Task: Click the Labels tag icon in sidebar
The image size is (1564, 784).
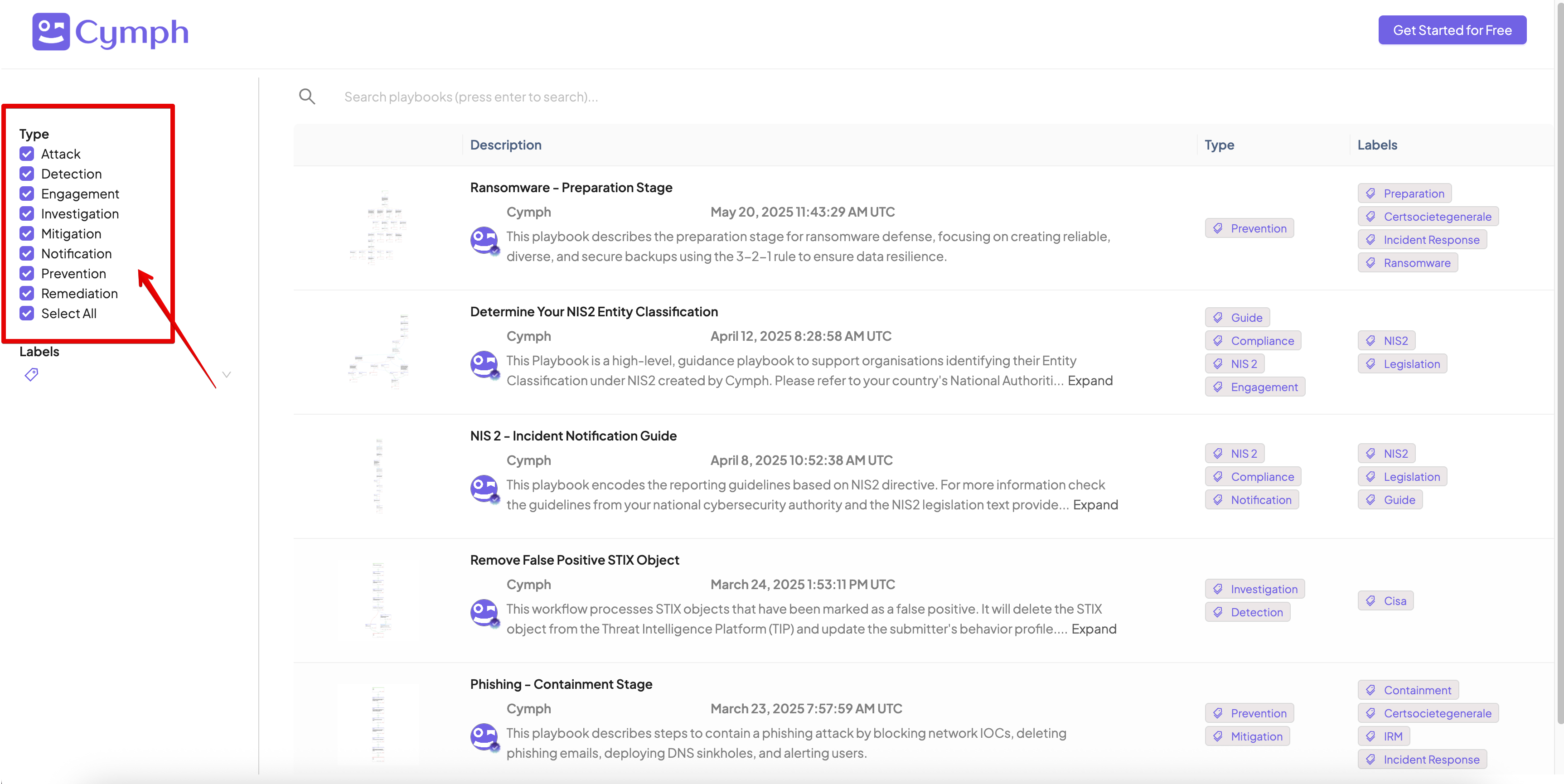Action: click(32, 375)
